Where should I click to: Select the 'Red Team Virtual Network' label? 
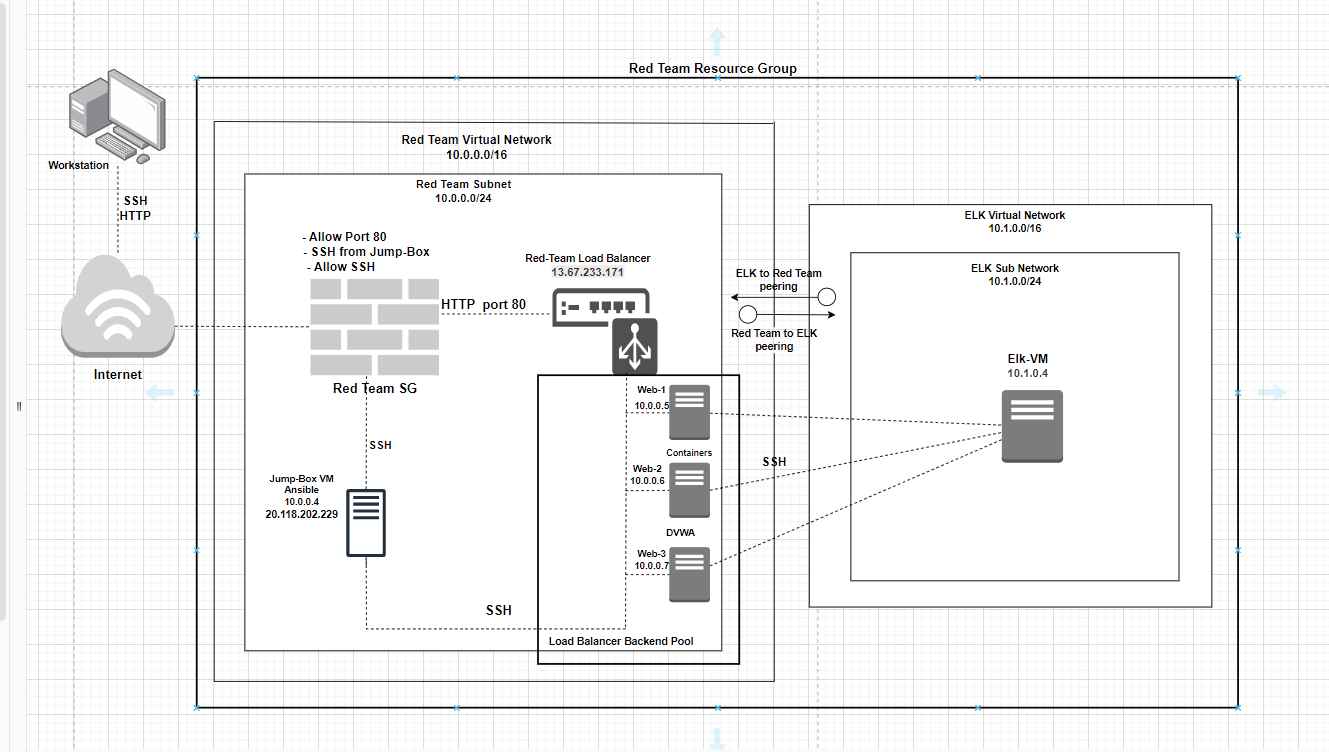(x=476, y=140)
